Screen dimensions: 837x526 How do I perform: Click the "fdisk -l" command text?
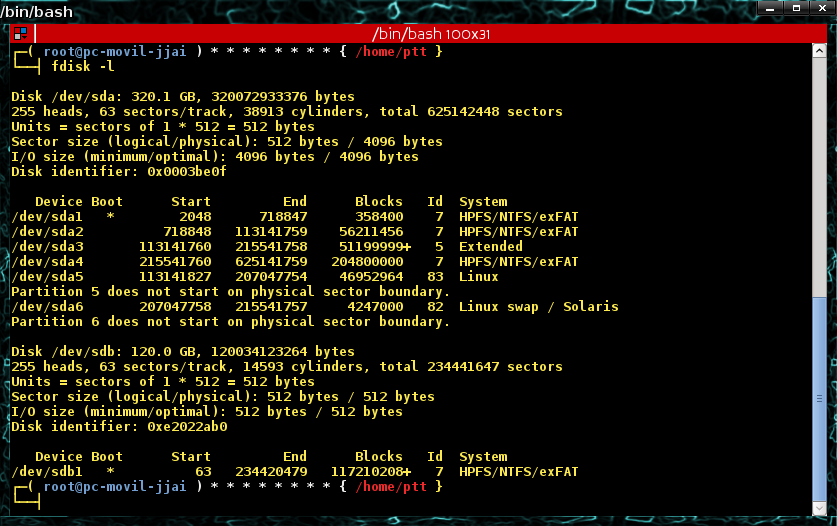coord(83,66)
